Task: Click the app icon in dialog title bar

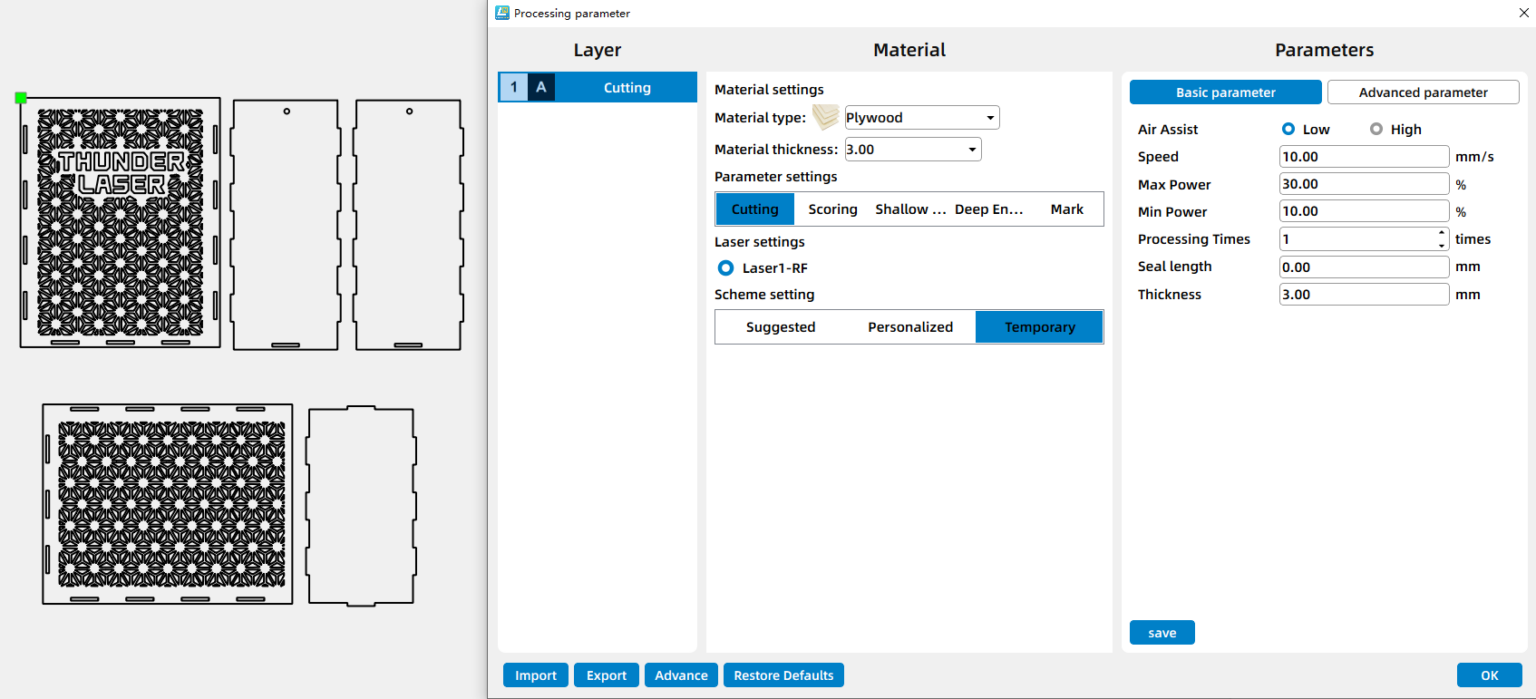Action: point(502,13)
